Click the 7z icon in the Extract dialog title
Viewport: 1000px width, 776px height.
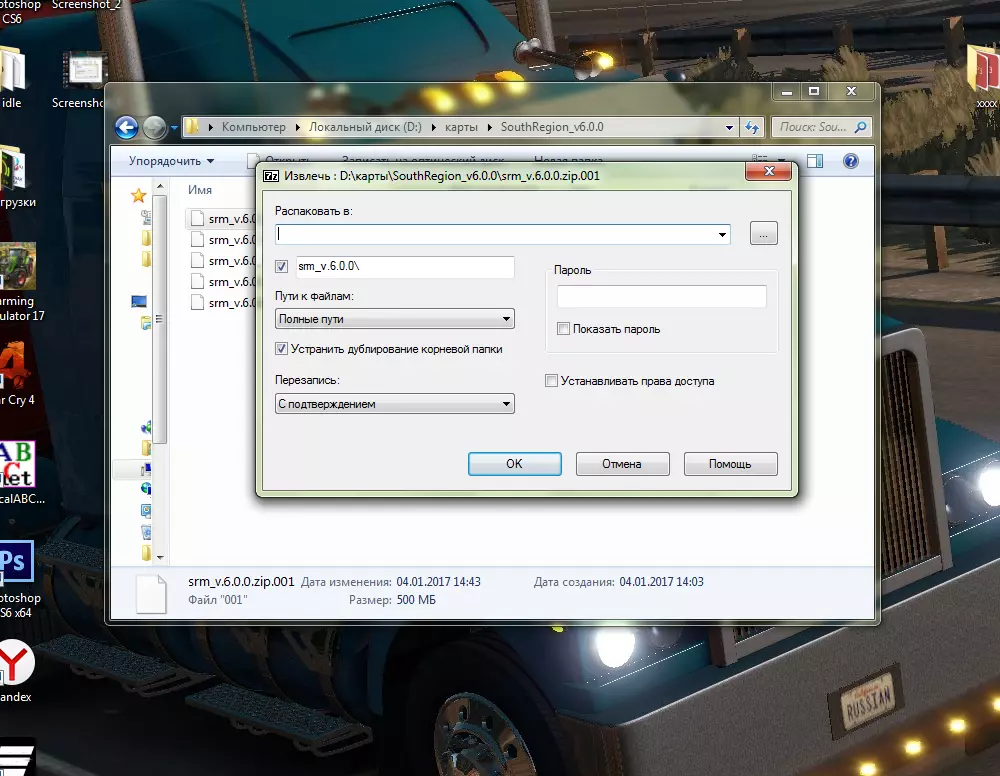click(x=271, y=176)
